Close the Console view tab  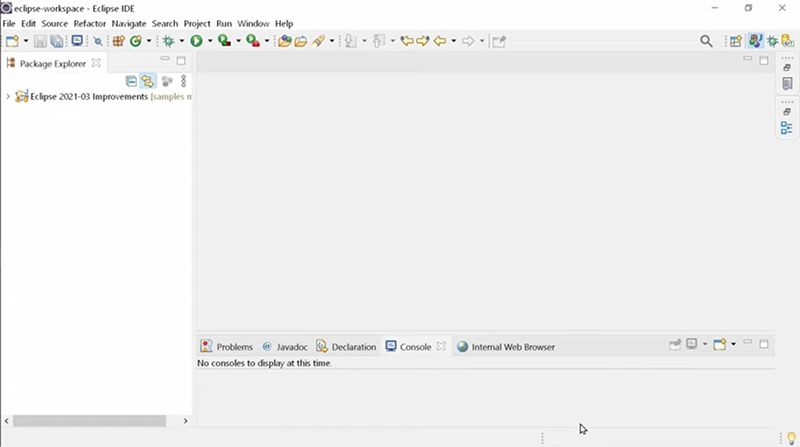(441, 346)
